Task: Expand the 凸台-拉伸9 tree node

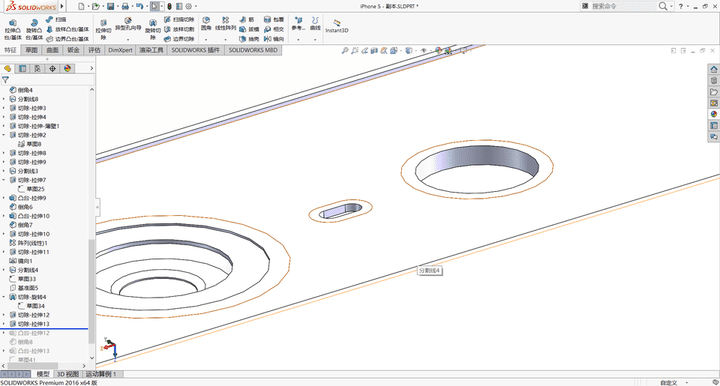Action: (4, 198)
